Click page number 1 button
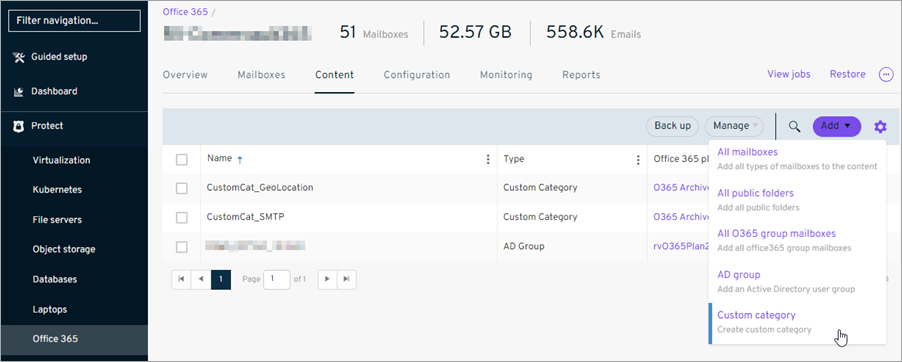The image size is (902, 362). tap(221, 279)
